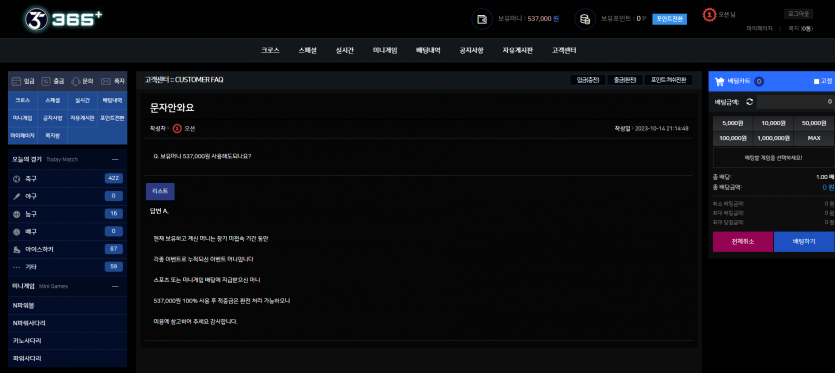
Task: Open 미니게임 in the top navigation
Action: (x=384, y=51)
